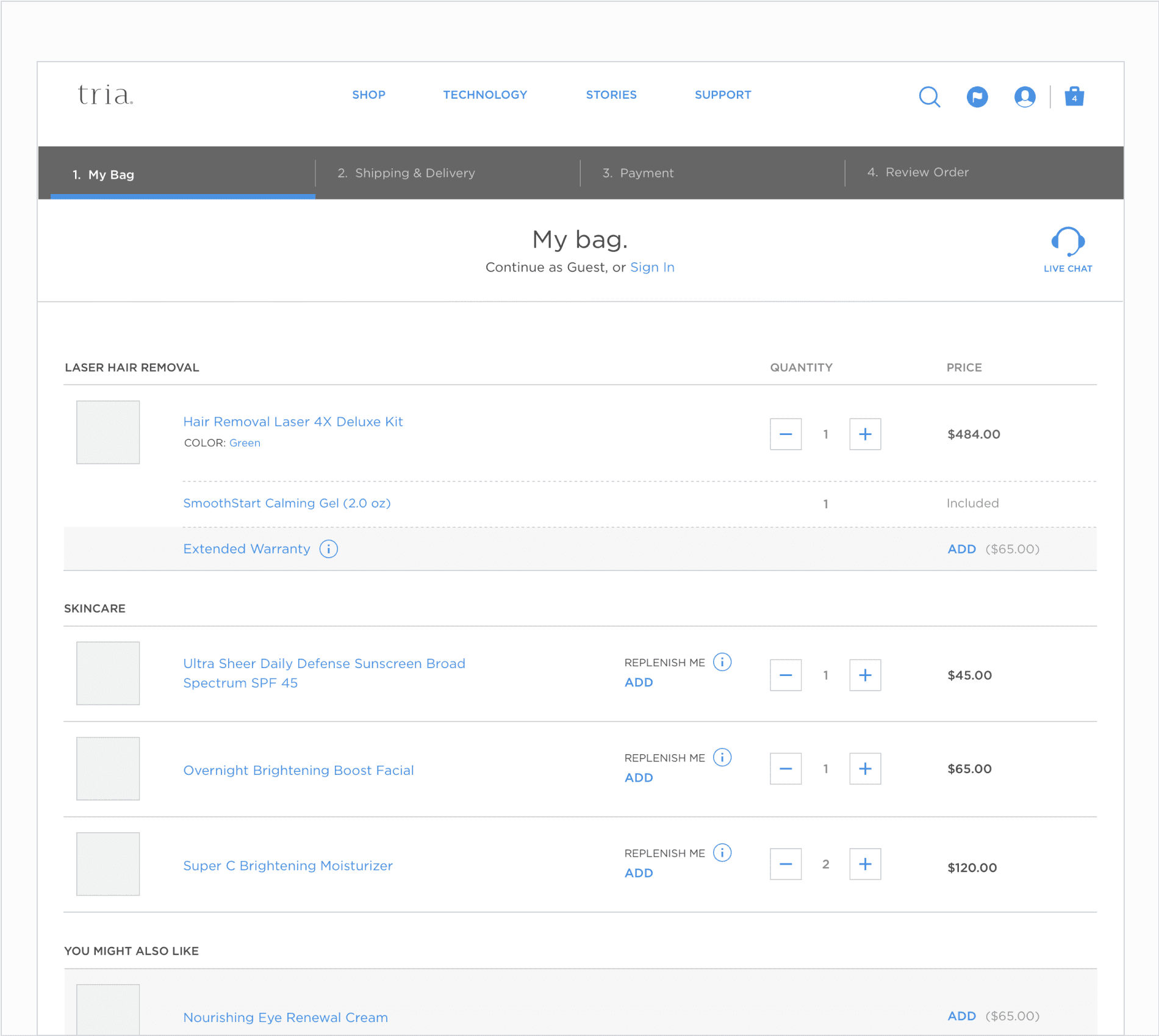Decrease quantity of Overnight Brightening Boost Facial
This screenshot has height=1036, width=1159.
(786, 768)
